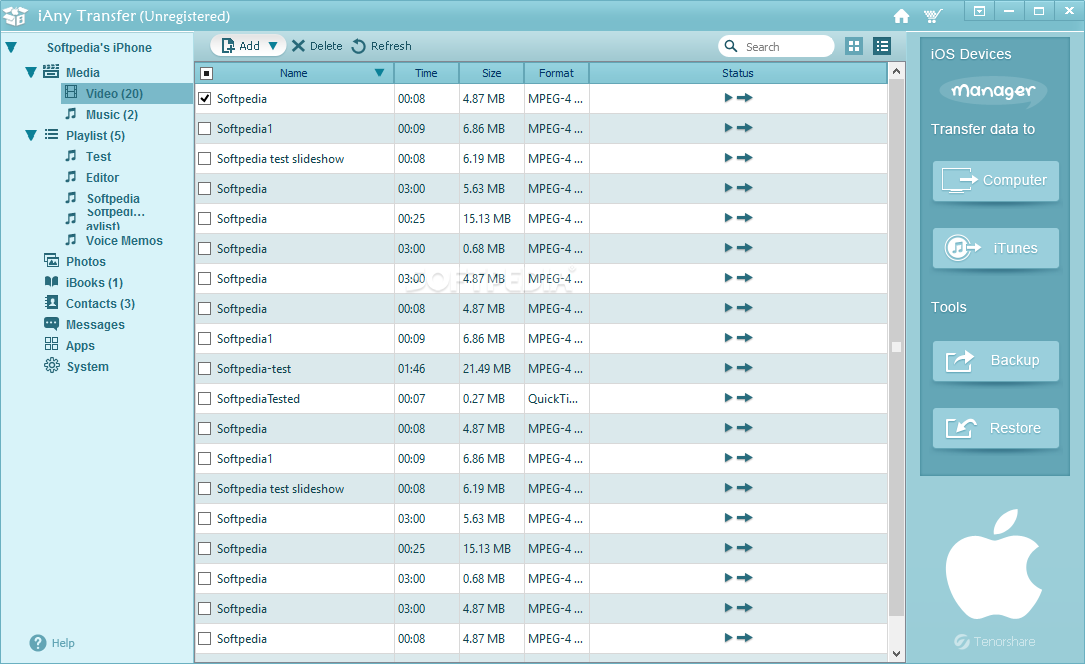Click the Refresh toolbar button

381,46
